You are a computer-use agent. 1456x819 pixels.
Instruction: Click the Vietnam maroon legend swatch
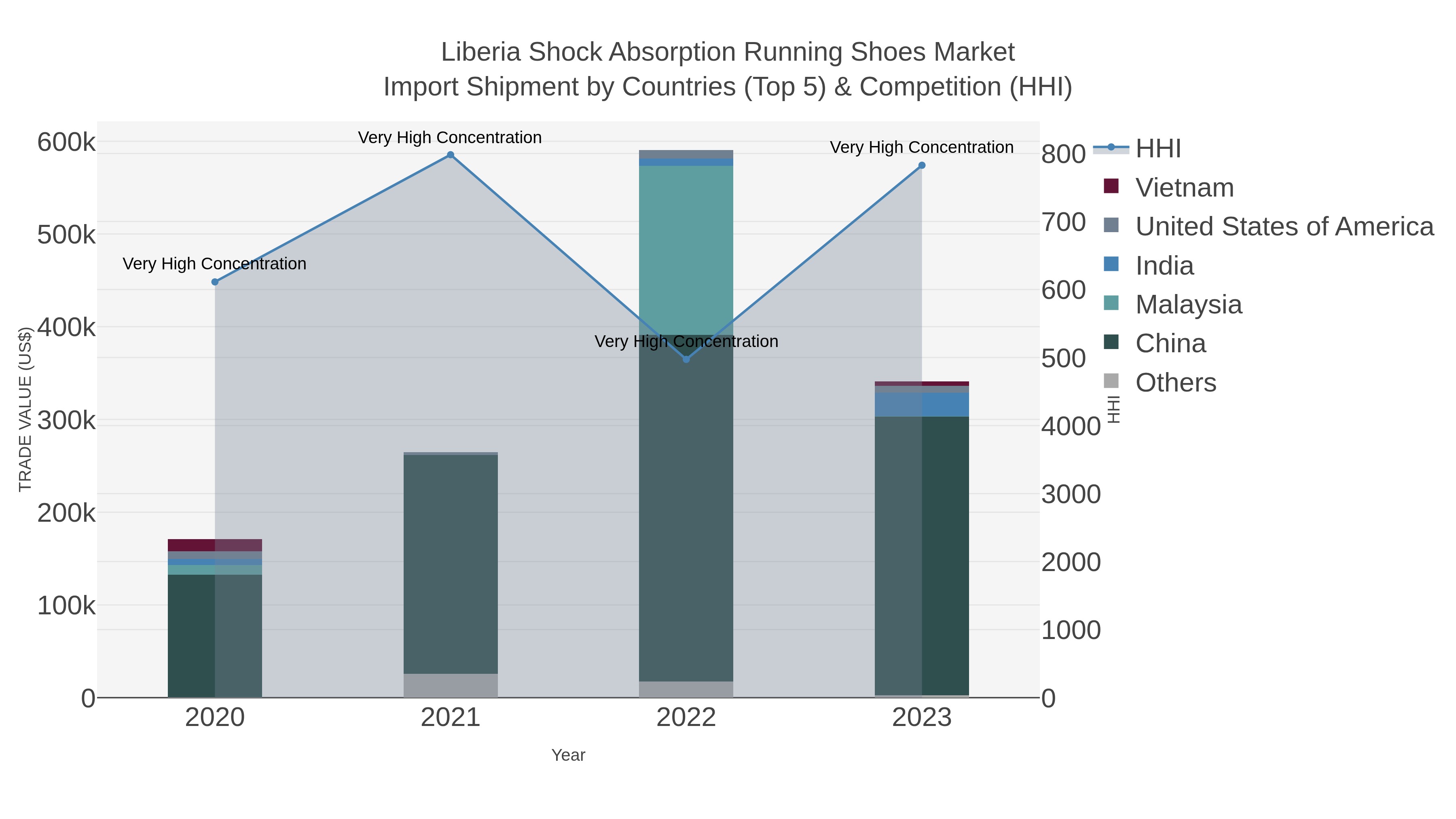(1111, 186)
